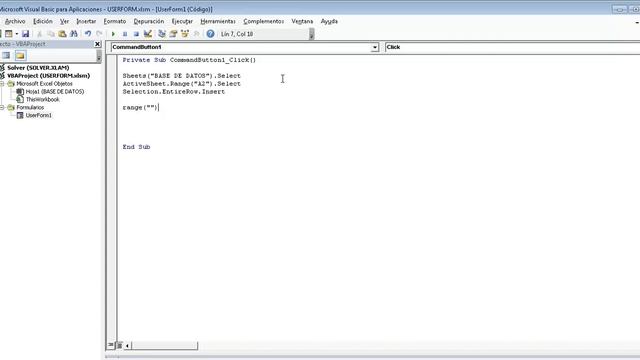Viewport: 640px width, 360px height.
Task: Click the Toolbox toolbar icon
Action: pyautogui.click(x=196, y=34)
